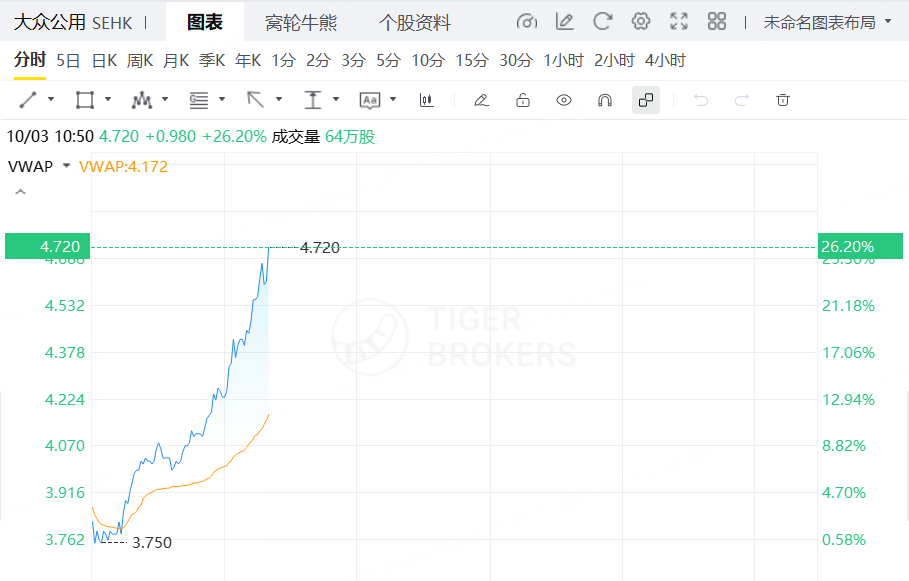The image size is (909, 581).
Task: Select the trend line drawing tool
Action: coord(28,100)
